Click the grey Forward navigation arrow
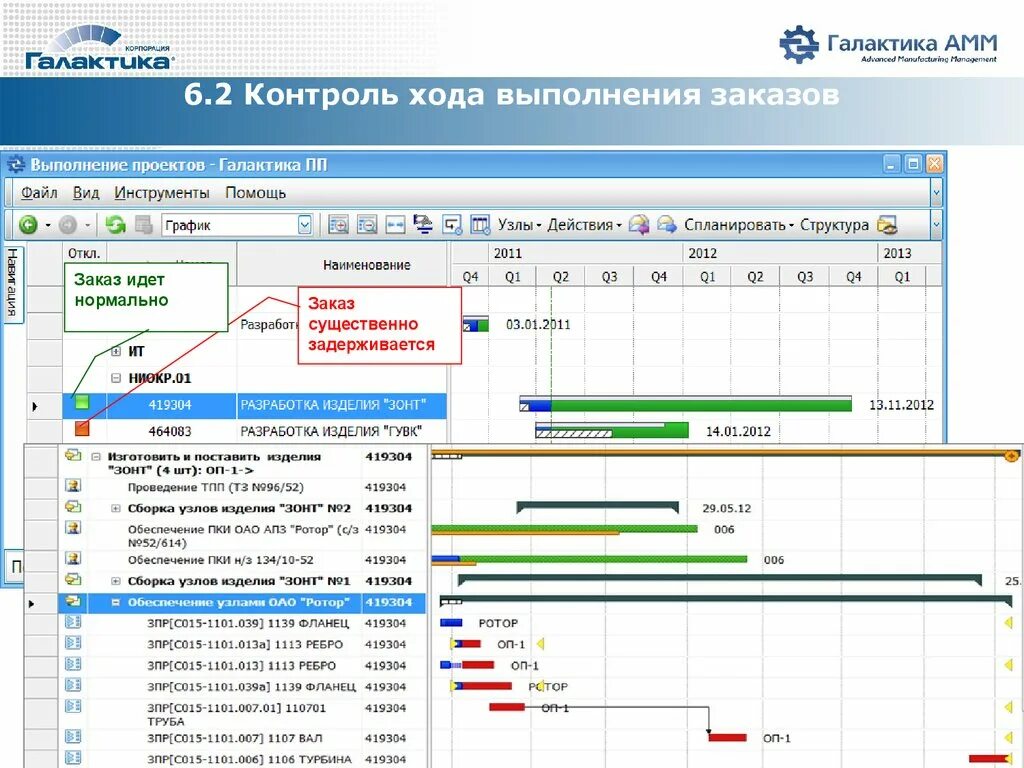The height and width of the screenshot is (768, 1024). 67,225
